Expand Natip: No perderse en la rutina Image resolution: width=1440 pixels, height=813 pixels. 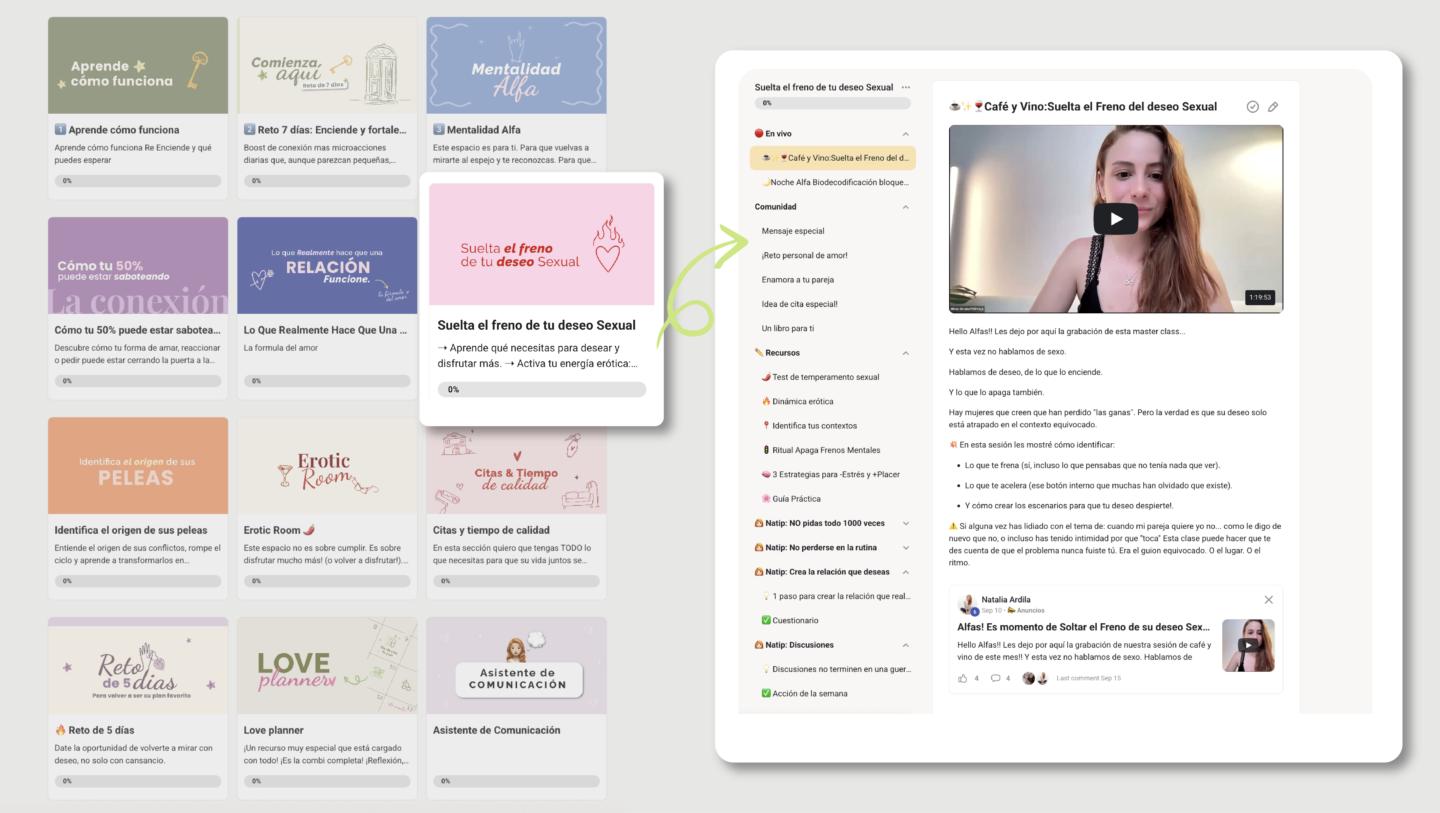(x=906, y=548)
